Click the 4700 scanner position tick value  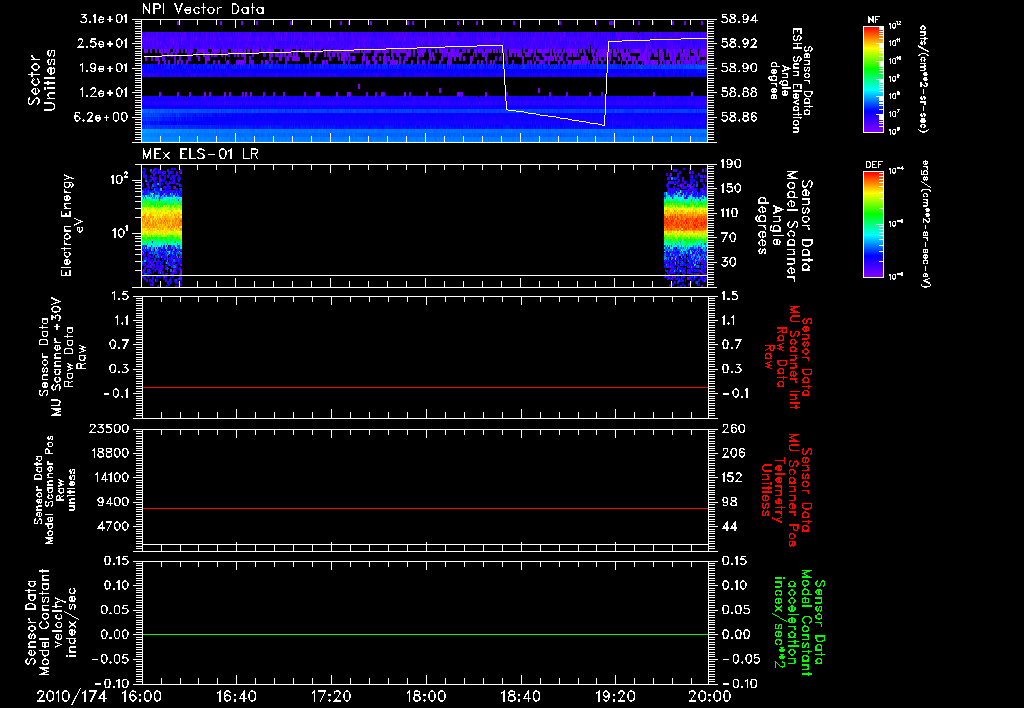(x=112, y=526)
